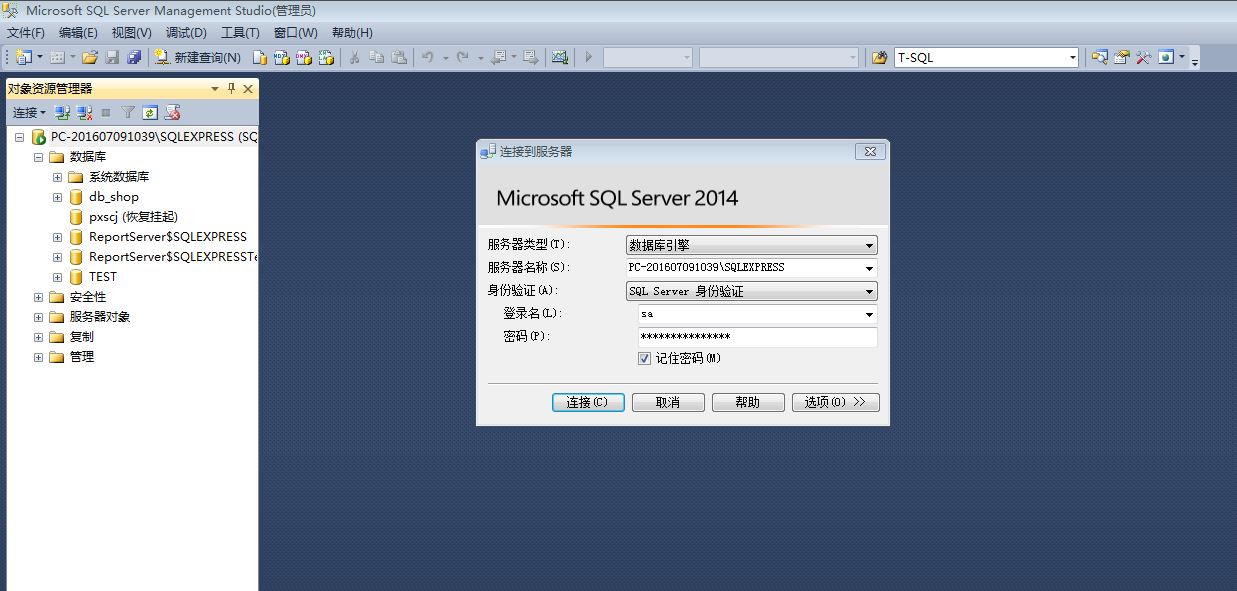Close the Object Explorer panel
This screenshot has height=591, width=1237.
pyautogui.click(x=248, y=89)
